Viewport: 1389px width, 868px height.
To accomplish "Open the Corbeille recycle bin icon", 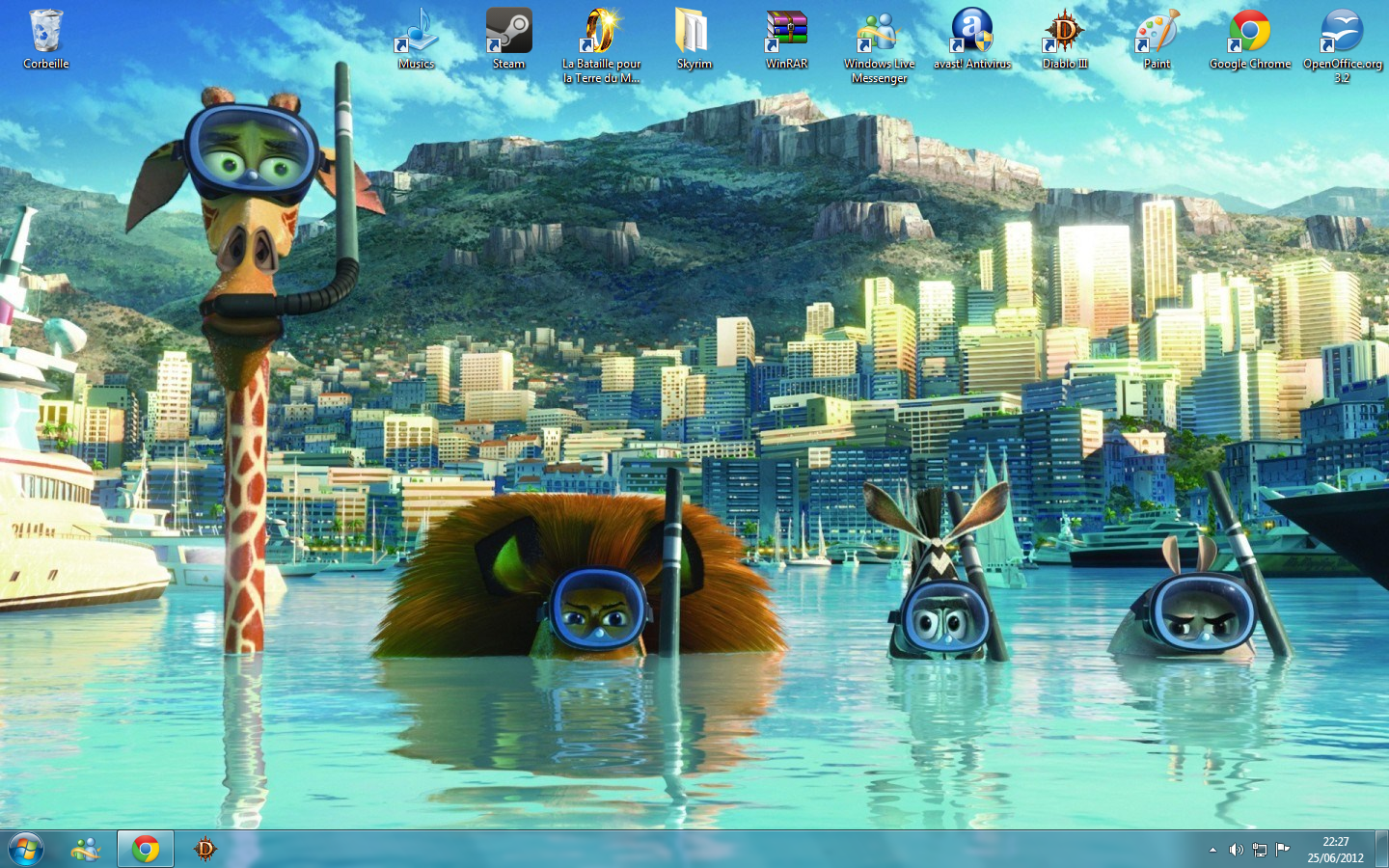I will click(x=45, y=40).
